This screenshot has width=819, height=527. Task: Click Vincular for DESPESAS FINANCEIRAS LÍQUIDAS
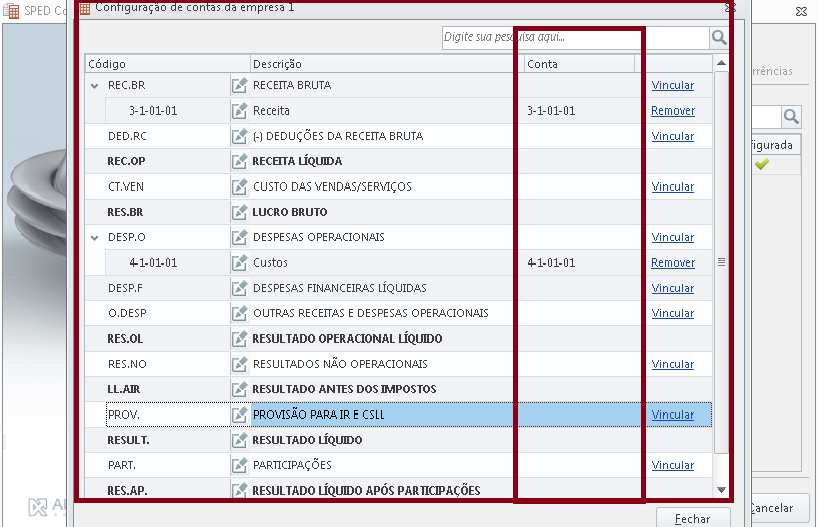pos(673,288)
